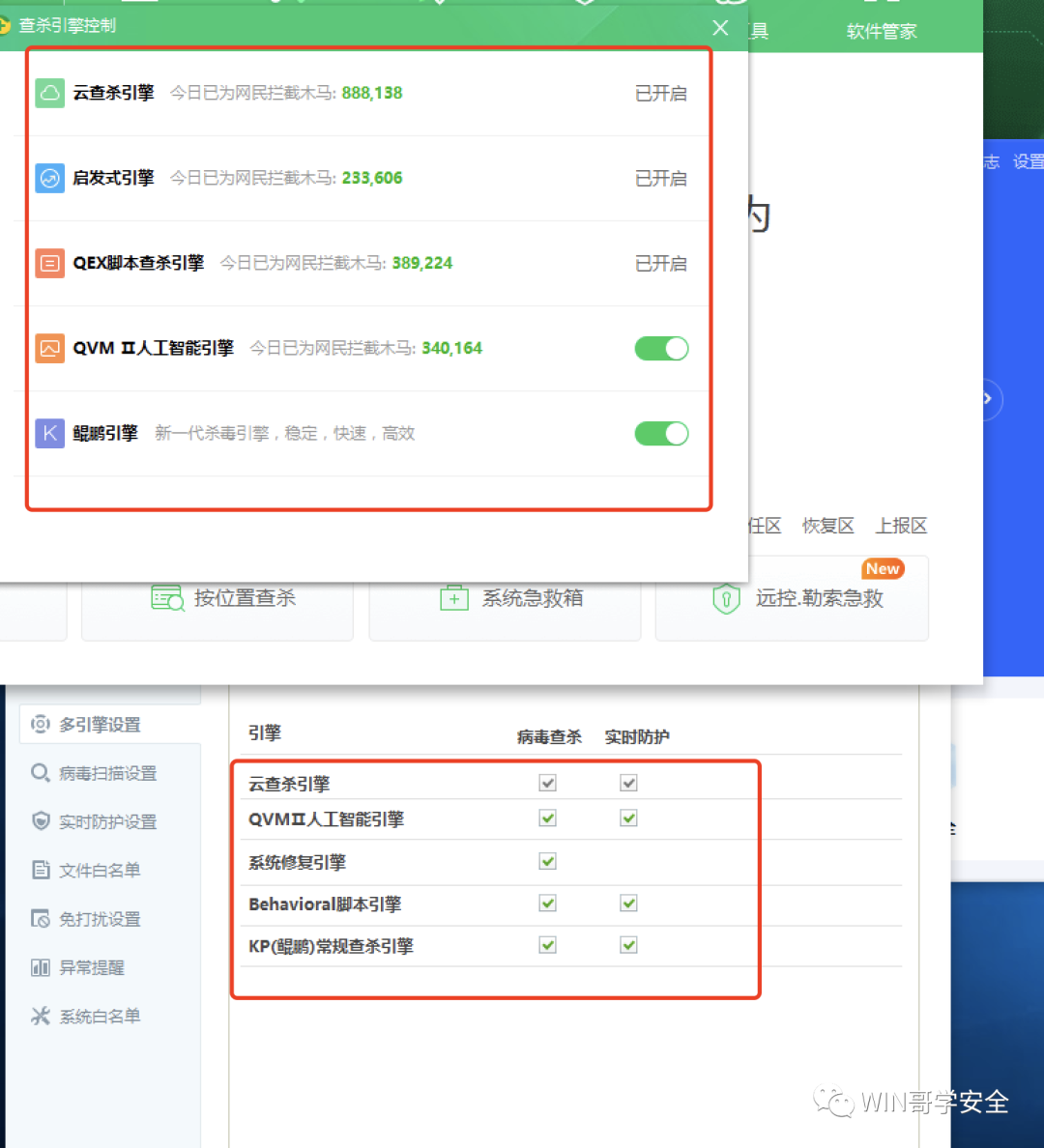Image resolution: width=1044 pixels, height=1148 pixels.
Task: Click the 340,164 intercepted trojan count
Action: pos(452,348)
